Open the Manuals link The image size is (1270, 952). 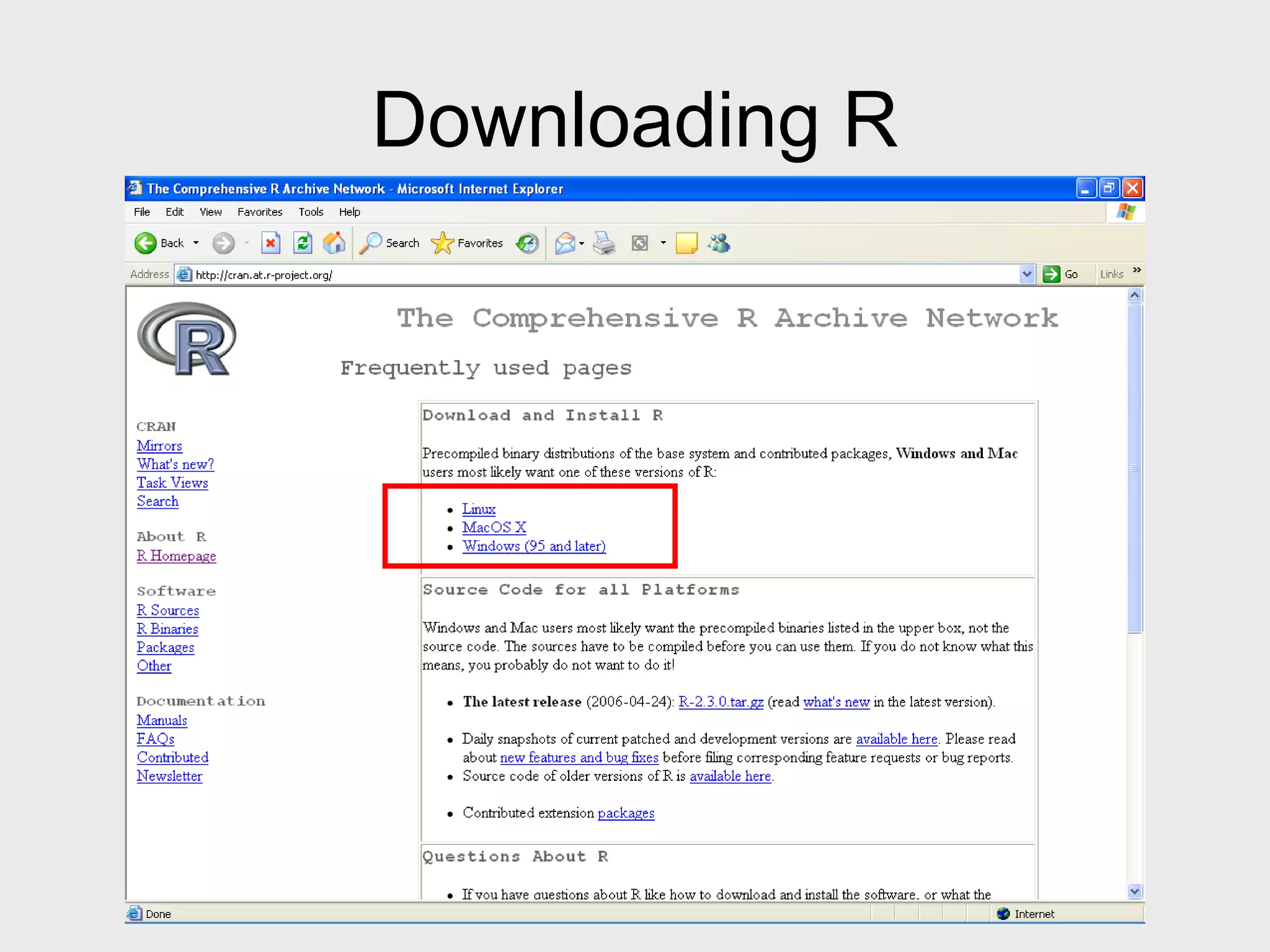162,721
